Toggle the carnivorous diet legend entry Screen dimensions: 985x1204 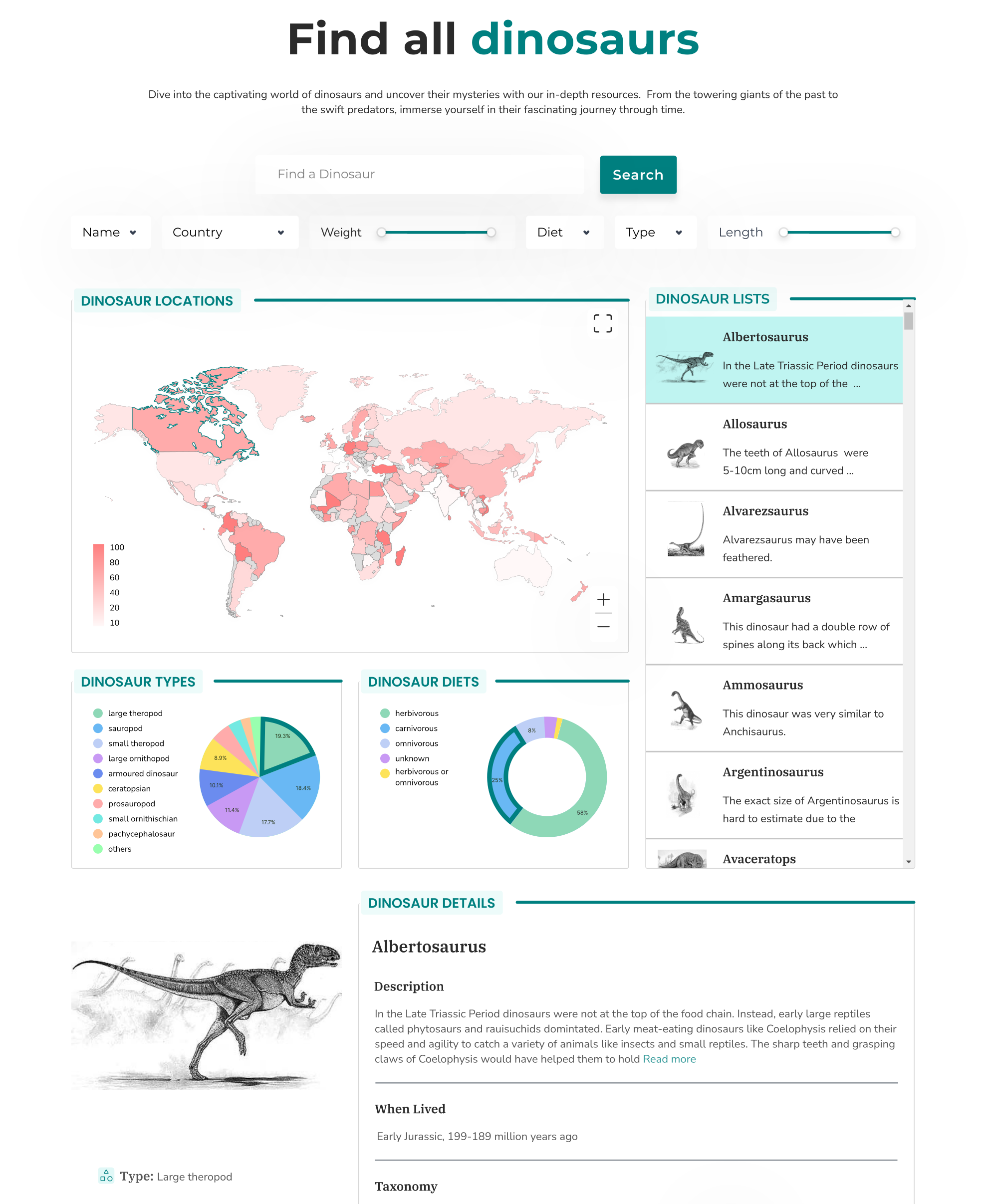[409, 728]
